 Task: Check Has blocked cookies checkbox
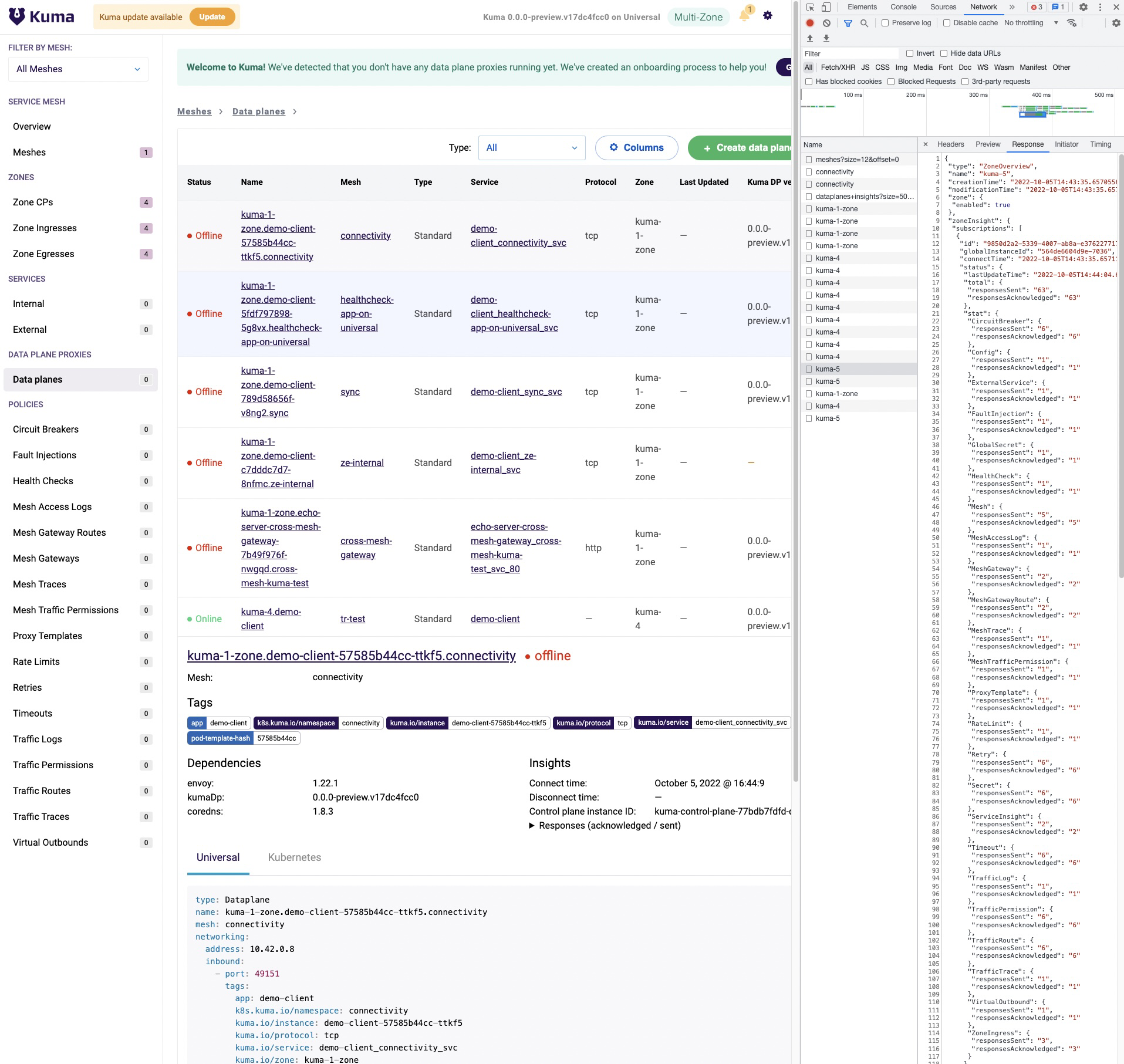809,82
